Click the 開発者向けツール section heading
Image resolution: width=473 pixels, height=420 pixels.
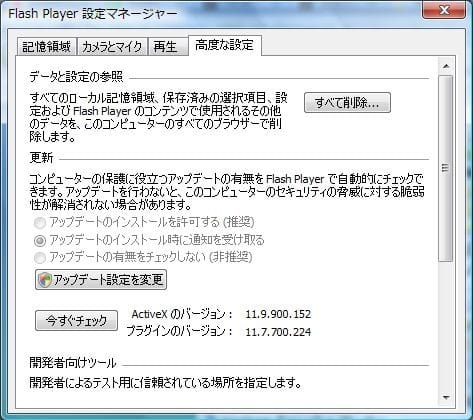(x=73, y=363)
